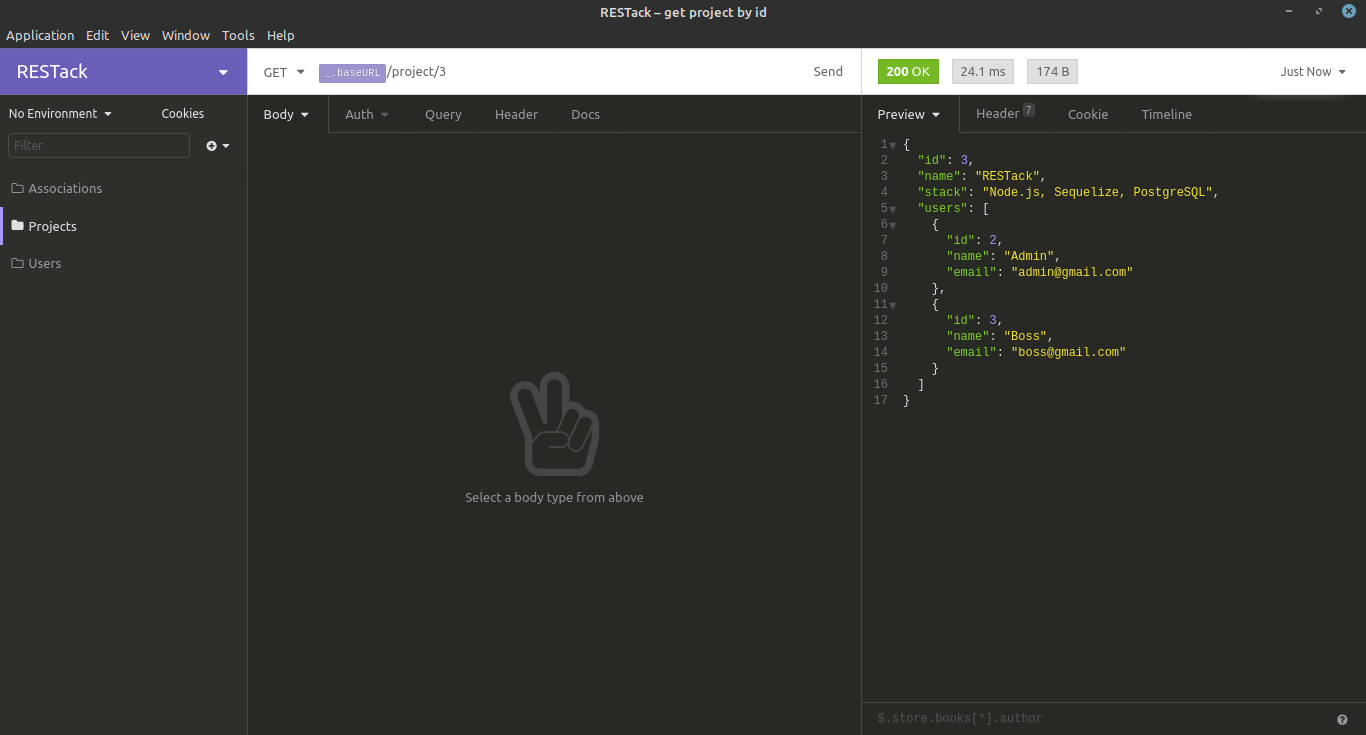Focus the JSONPath response filter field
Screen dimensions: 1366x735
1100,718
